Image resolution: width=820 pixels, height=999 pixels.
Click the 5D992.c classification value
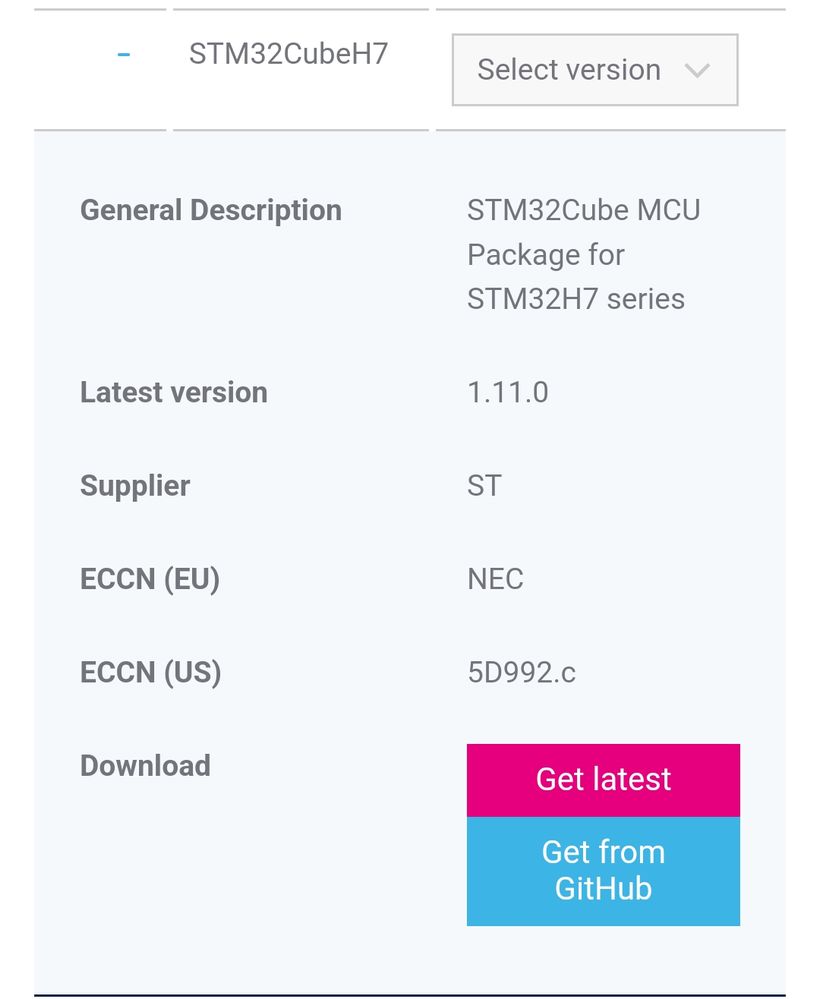point(522,672)
